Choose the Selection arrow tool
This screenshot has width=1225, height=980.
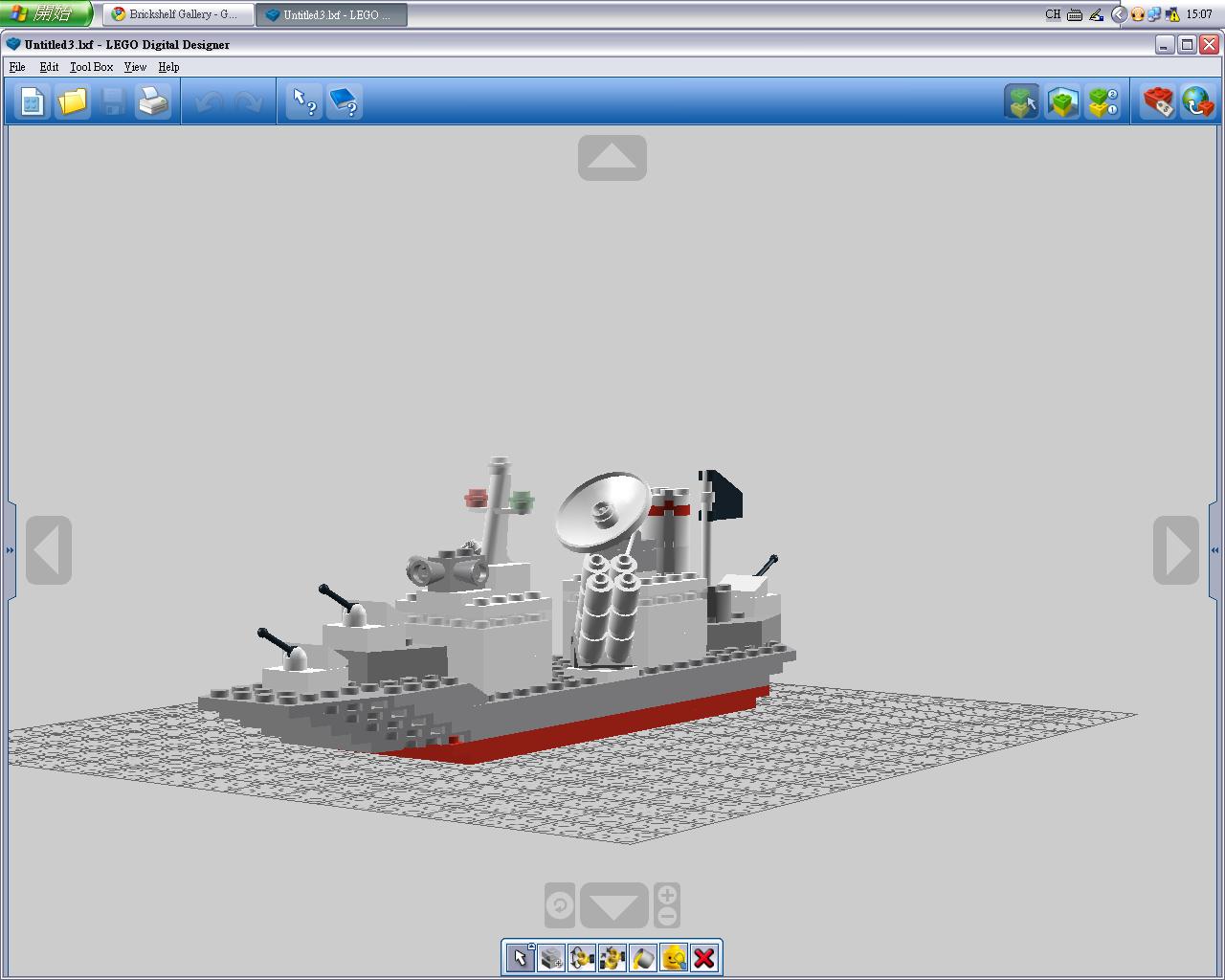[x=521, y=958]
